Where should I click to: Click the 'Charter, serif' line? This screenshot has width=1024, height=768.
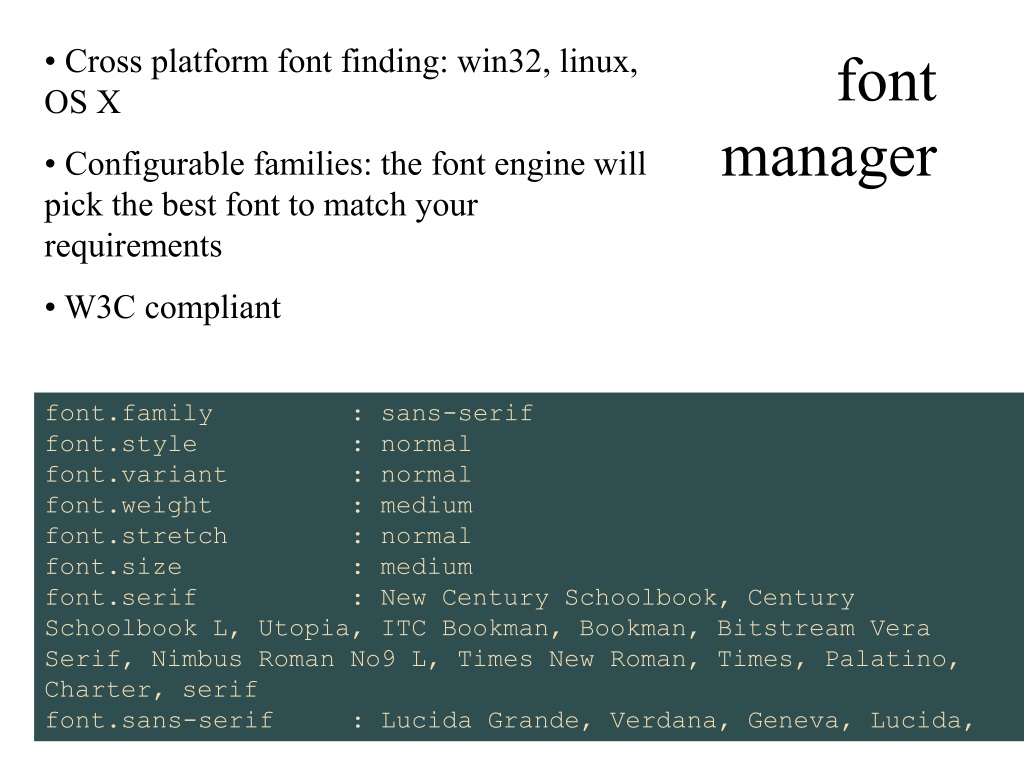pos(151,690)
